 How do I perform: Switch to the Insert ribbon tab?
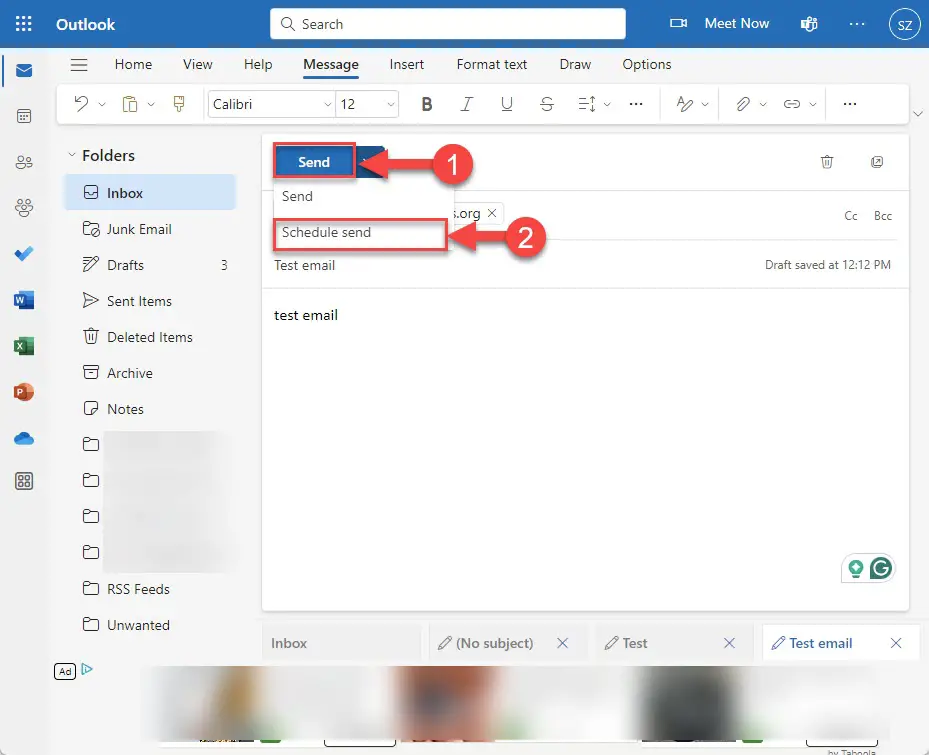[x=406, y=64]
